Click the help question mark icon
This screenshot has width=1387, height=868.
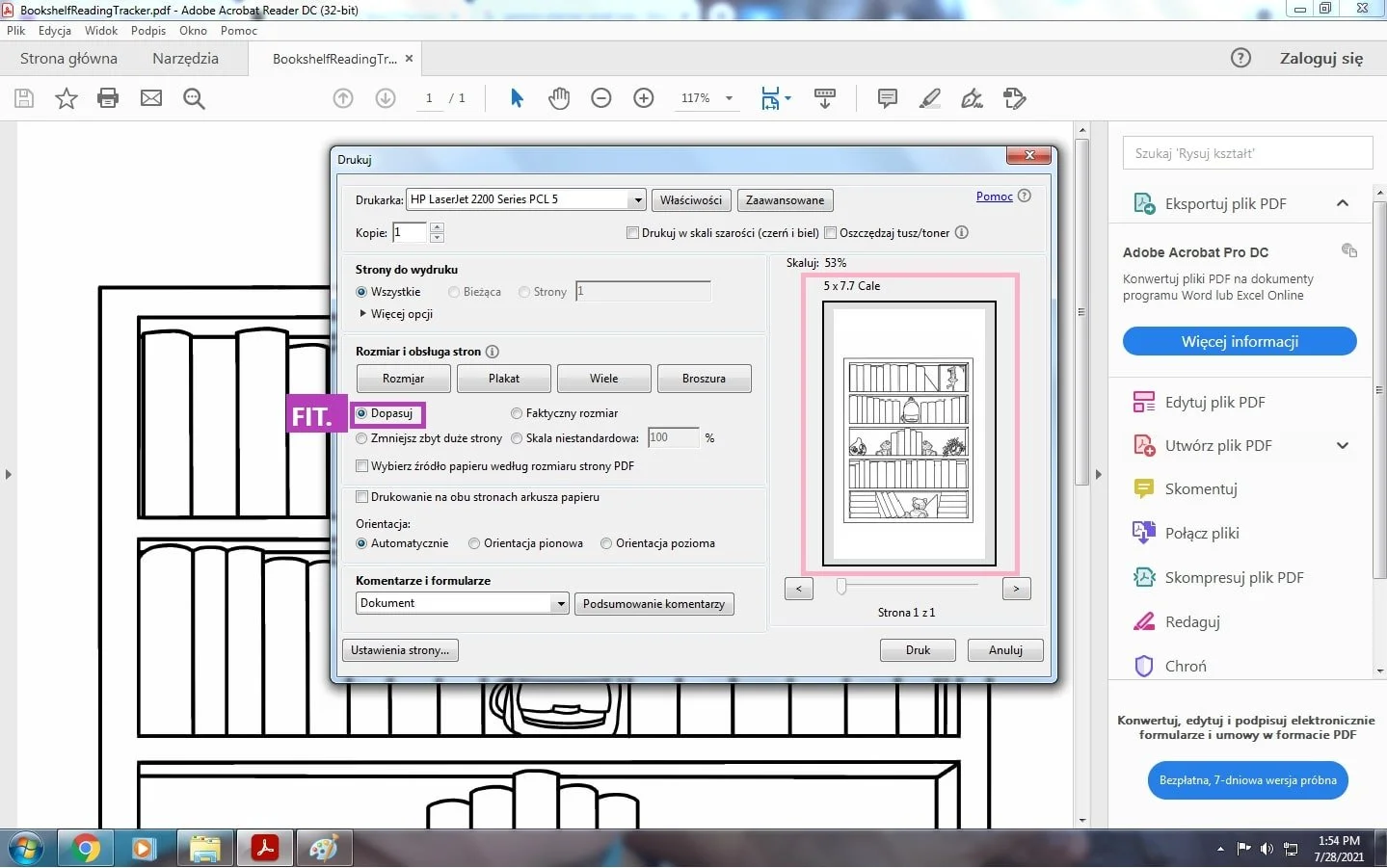click(x=1241, y=58)
